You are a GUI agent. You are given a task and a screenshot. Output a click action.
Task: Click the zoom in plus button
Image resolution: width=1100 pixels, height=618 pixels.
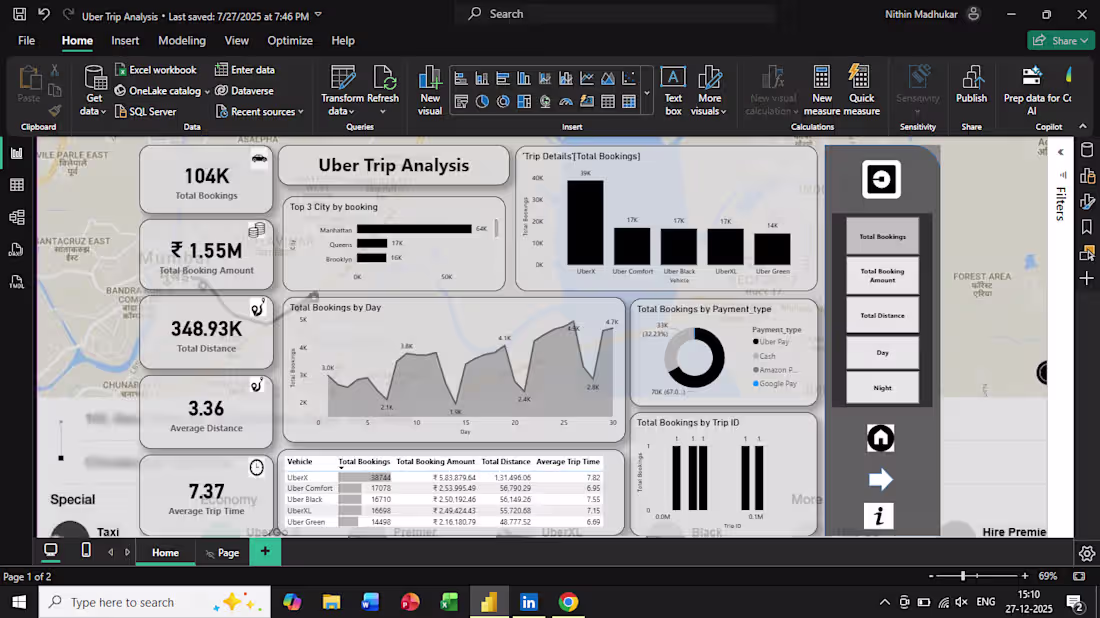(1025, 576)
